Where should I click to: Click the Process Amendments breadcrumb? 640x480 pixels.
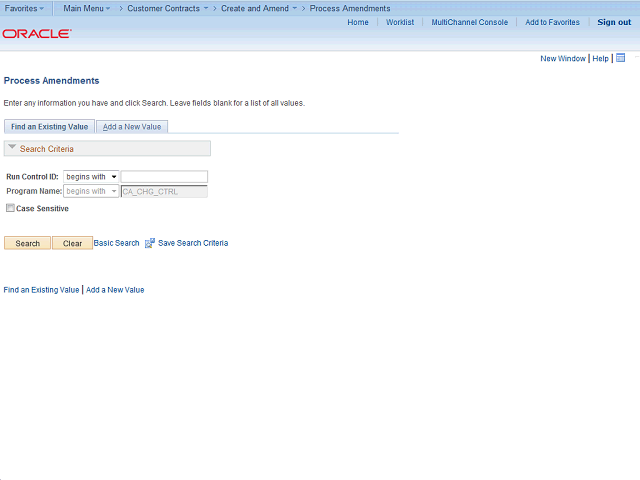350,8
